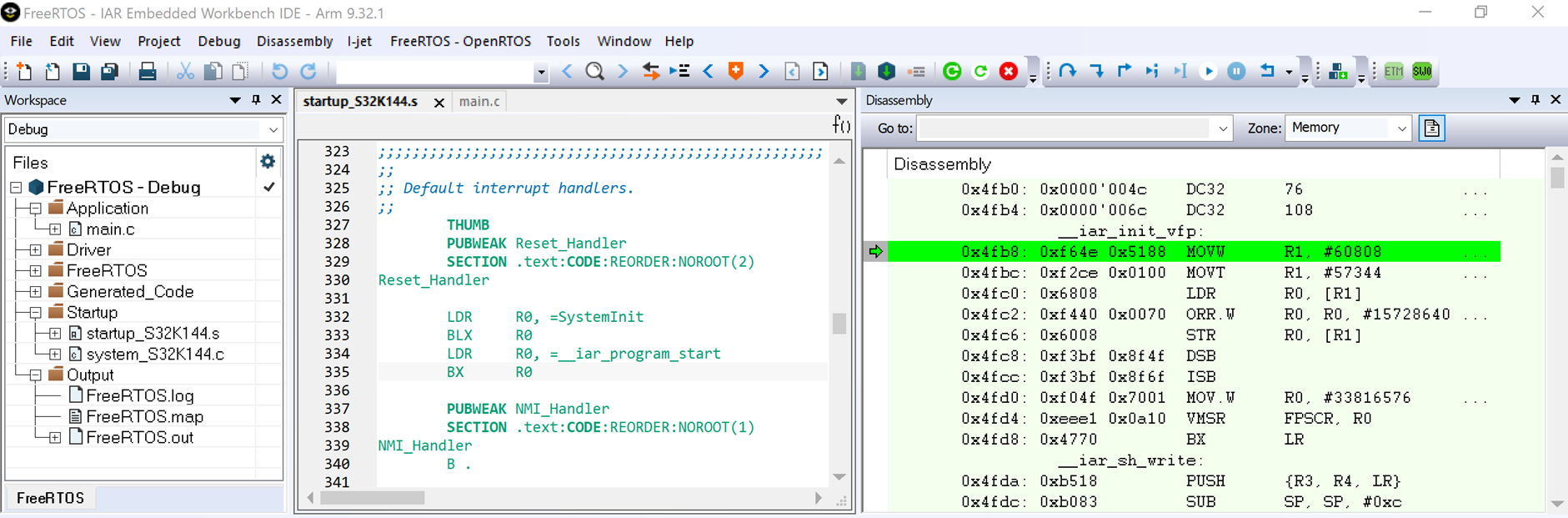
Task: Print the current document
Action: click(x=148, y=72)
